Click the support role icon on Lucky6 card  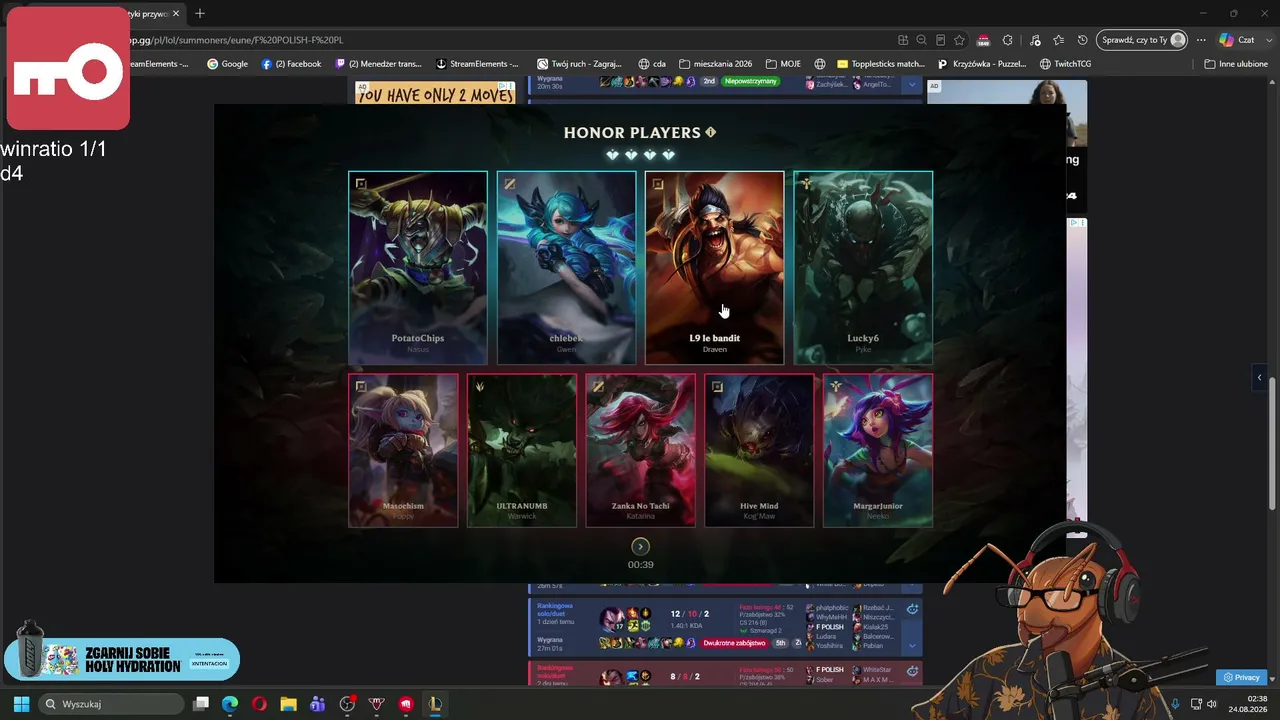(806, 184)
